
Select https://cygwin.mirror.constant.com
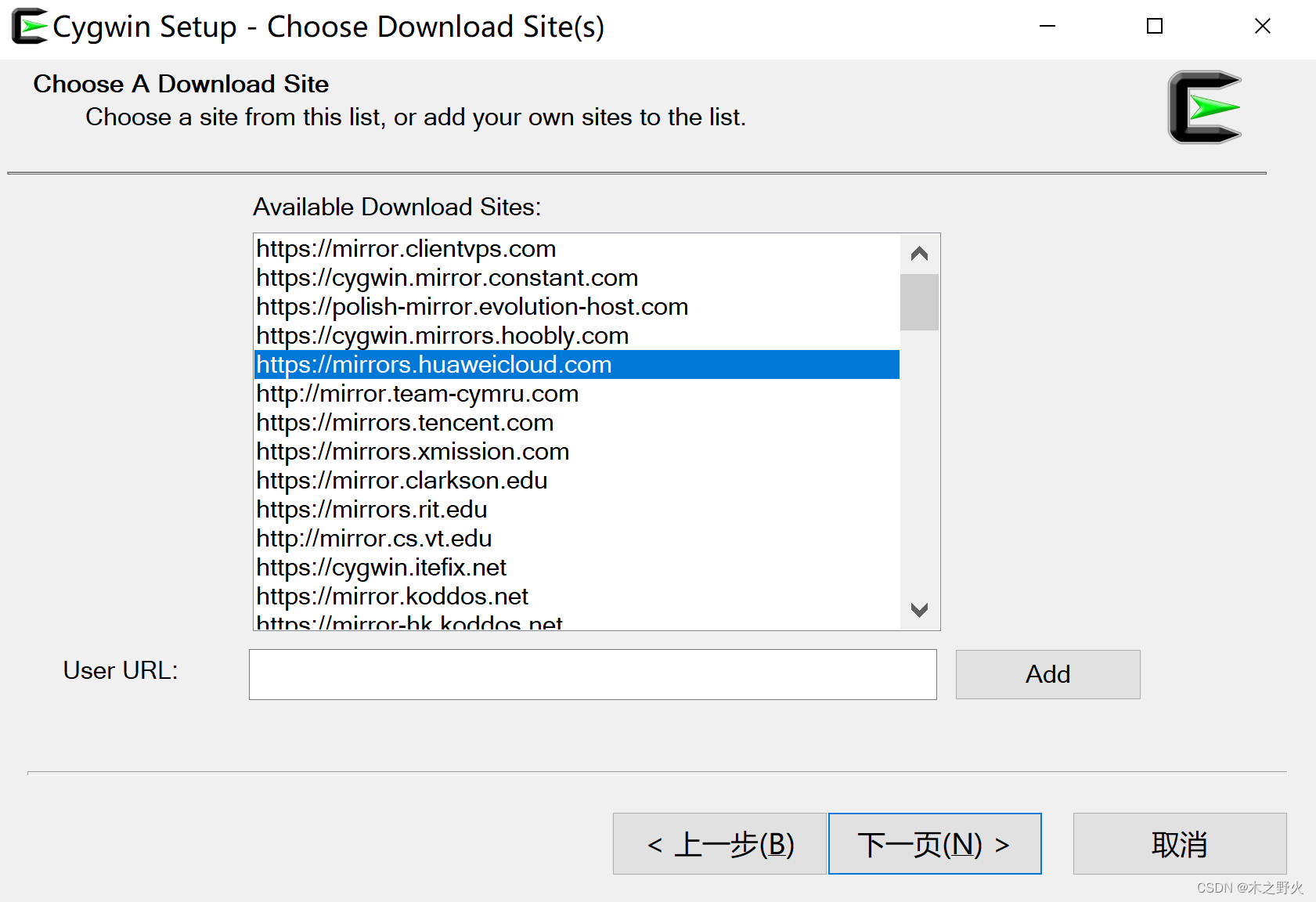577,278
